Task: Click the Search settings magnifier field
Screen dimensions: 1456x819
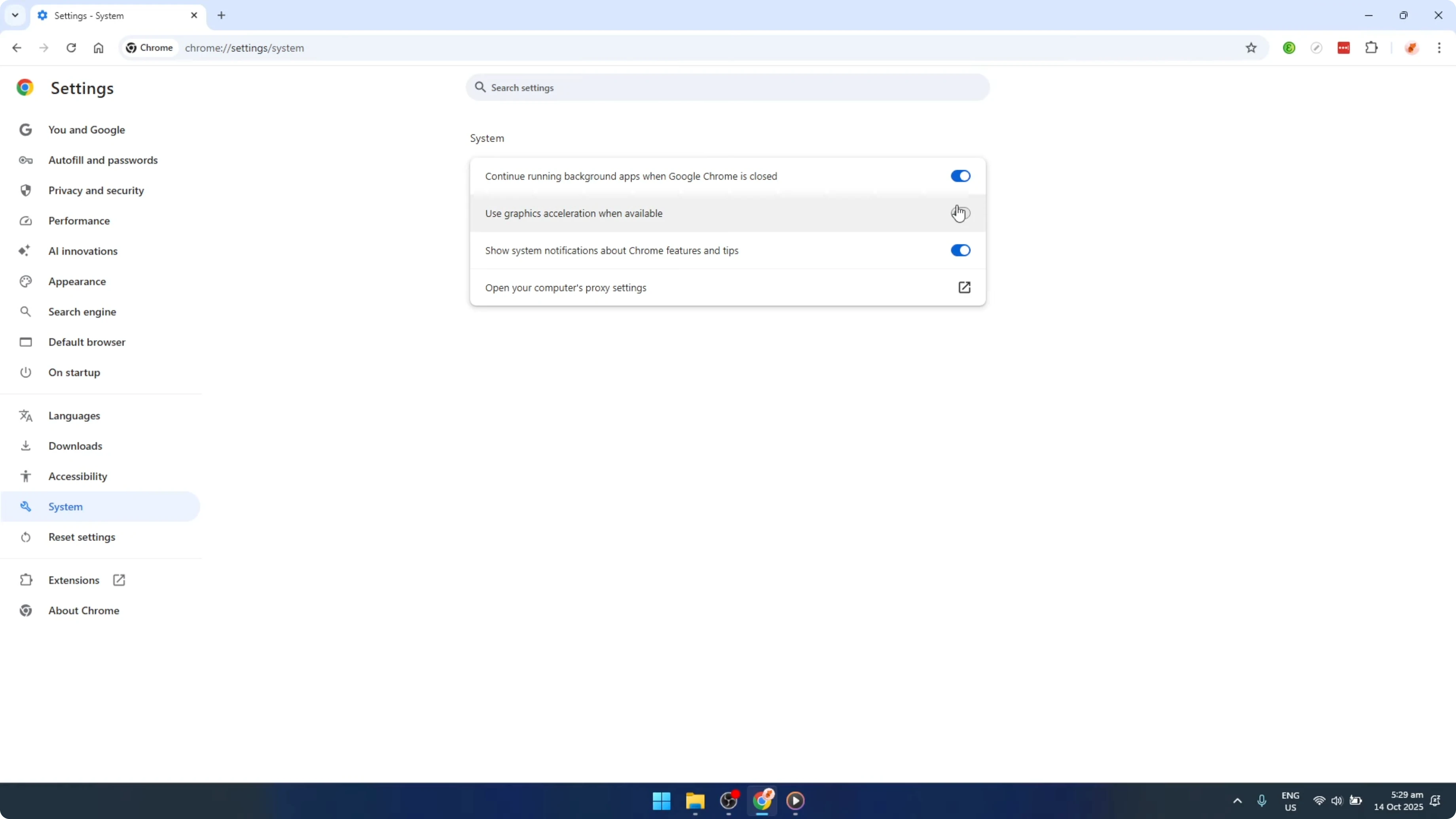Action: pos(727,87)
